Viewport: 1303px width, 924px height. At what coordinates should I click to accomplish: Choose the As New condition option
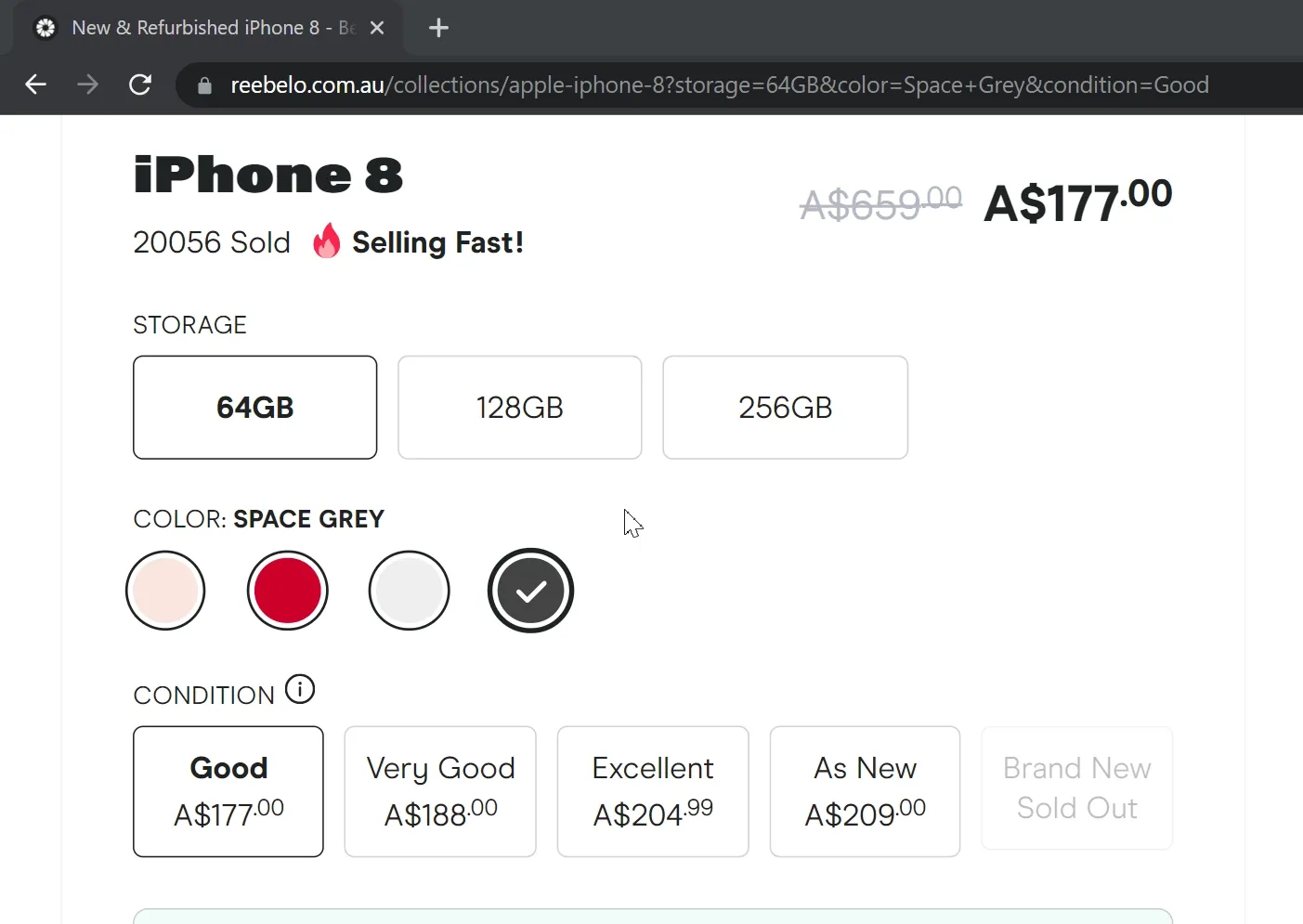click(864, 790)
